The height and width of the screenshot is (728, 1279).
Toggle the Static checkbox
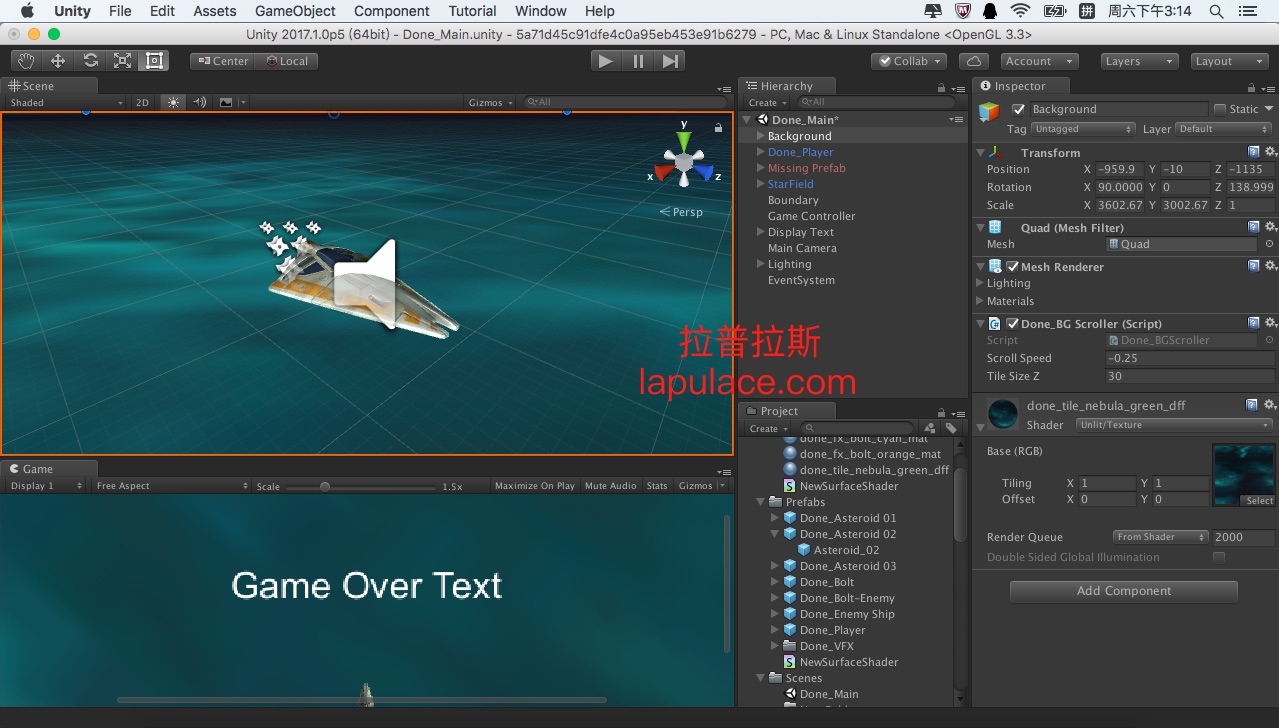tap(1220, 109)
